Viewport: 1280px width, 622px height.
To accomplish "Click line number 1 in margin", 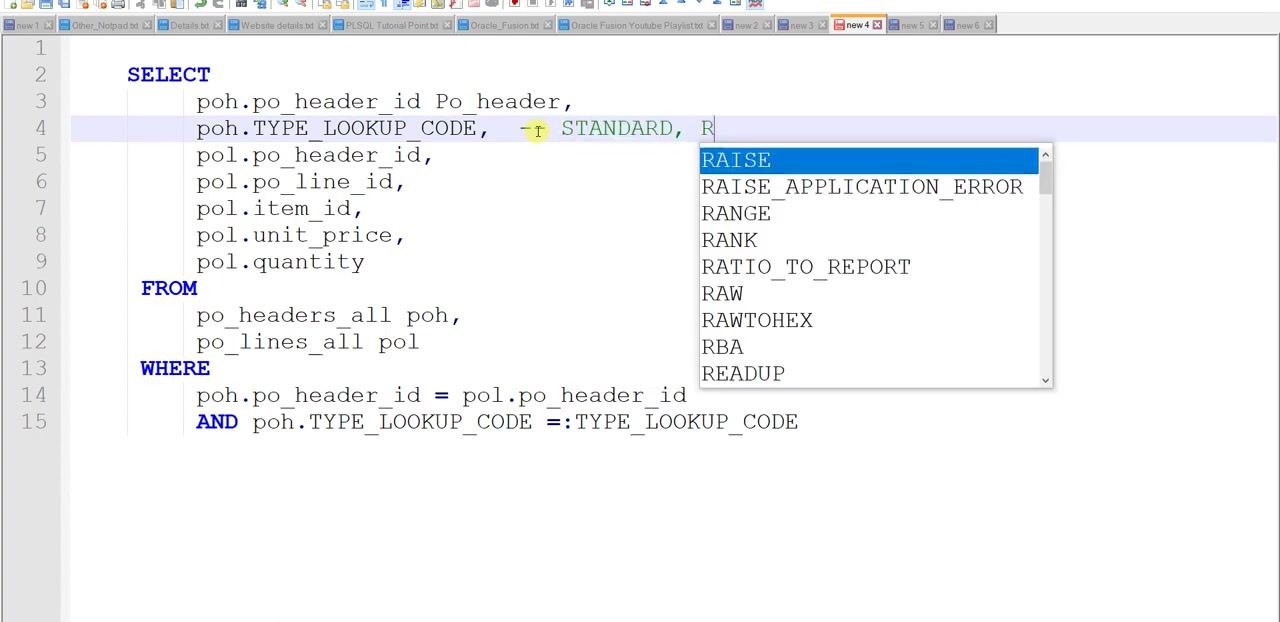I will 41,48.
